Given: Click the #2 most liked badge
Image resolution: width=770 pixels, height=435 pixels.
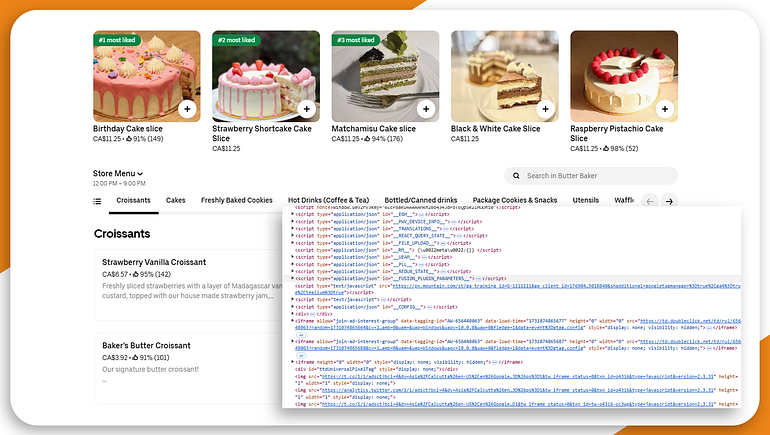Looking at the screenshot, I should (x=236, y=40).
